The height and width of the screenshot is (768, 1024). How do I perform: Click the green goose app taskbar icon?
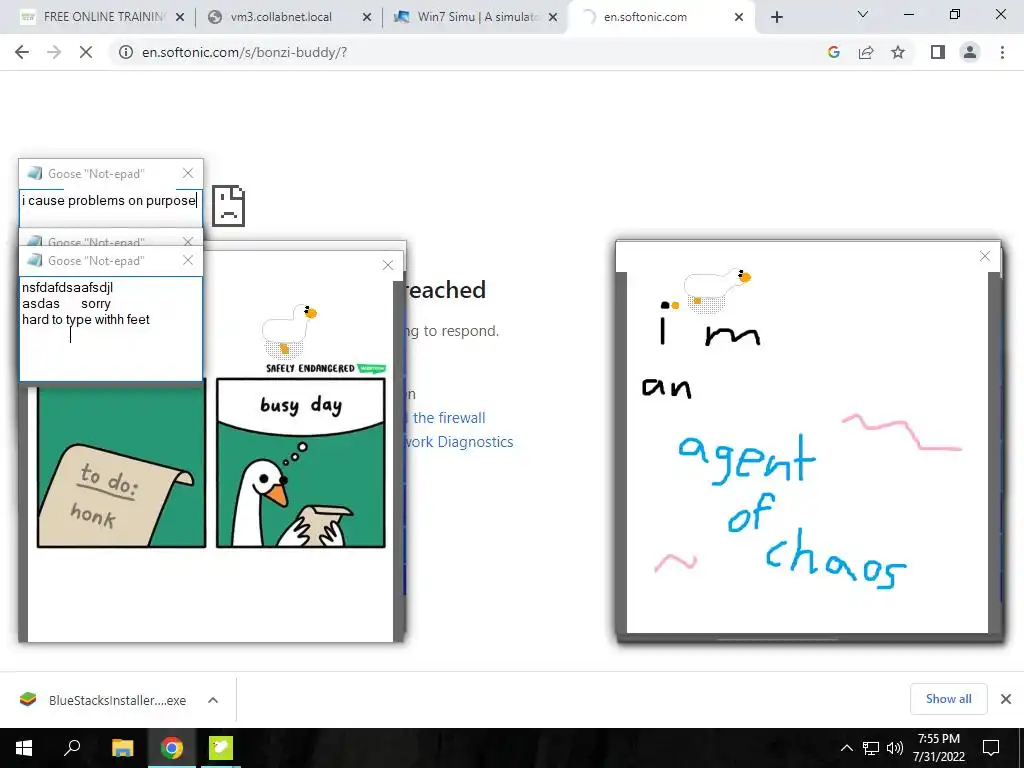click(x=221, y=748)
